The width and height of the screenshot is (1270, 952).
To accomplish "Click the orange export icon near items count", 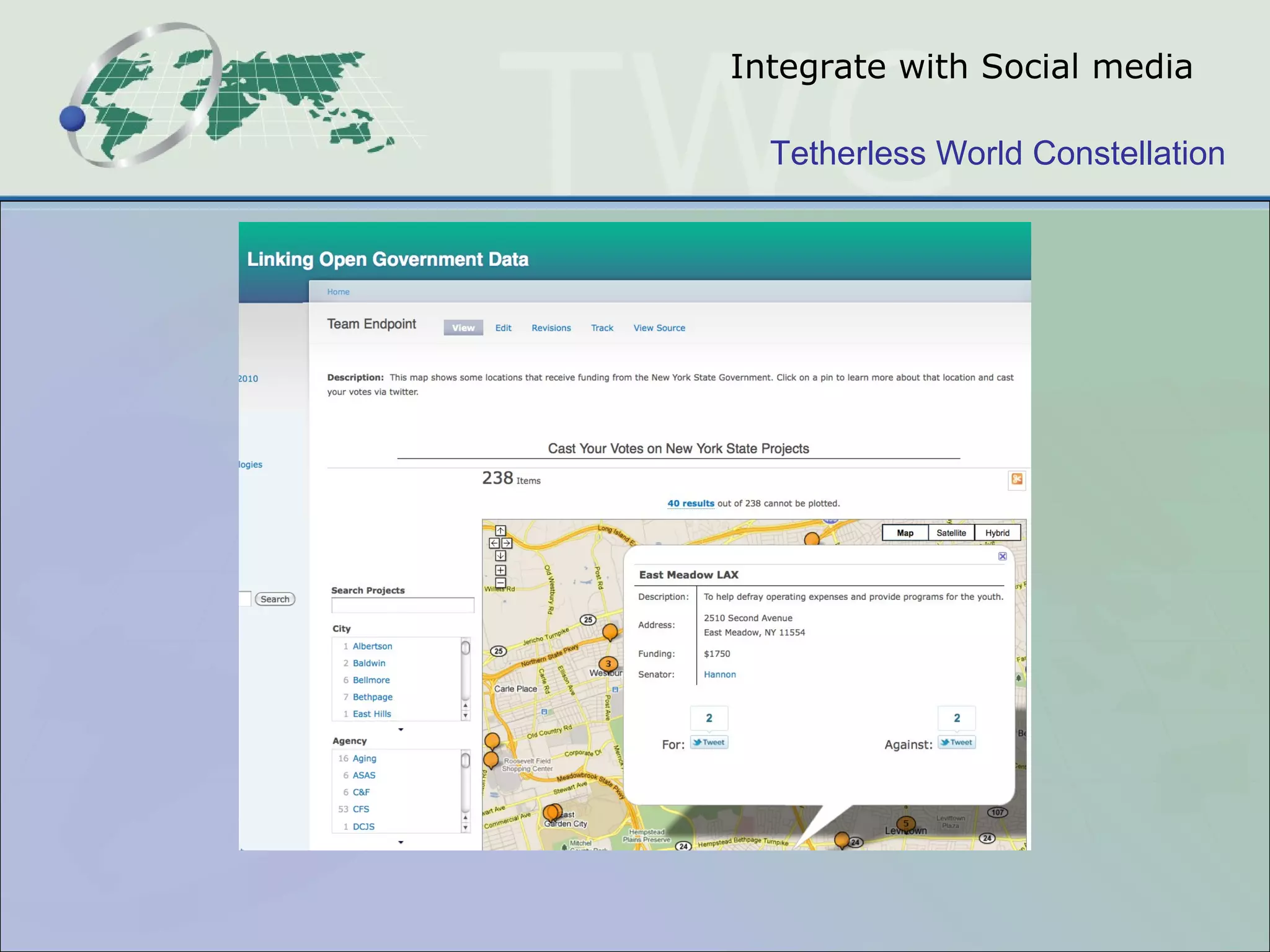I will click(1016, 479).
